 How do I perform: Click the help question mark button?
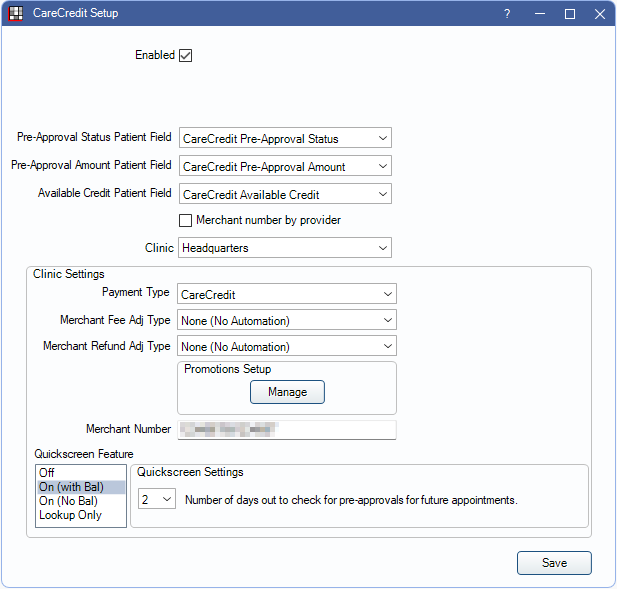click(507, 14)
